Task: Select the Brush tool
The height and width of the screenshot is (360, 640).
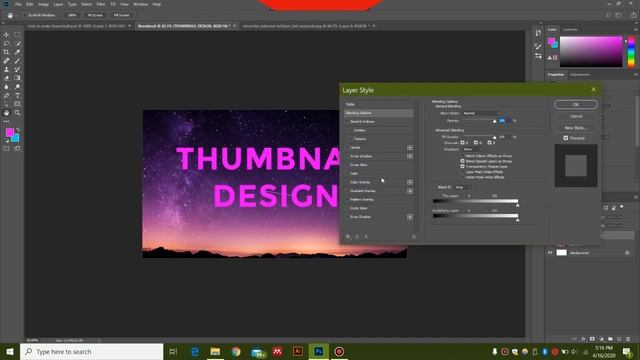Action: (17, 61)
